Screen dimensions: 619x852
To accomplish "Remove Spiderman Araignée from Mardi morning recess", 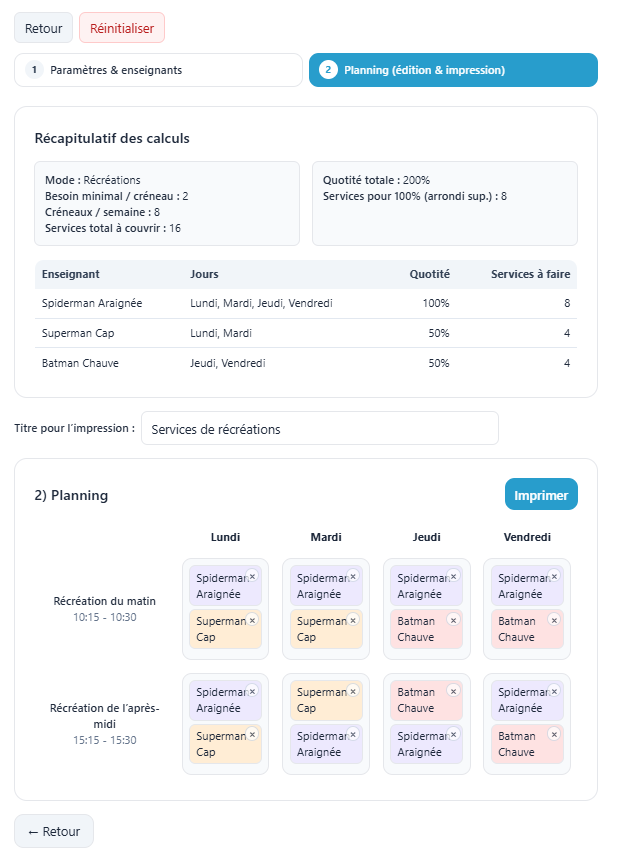I will 353,577.
